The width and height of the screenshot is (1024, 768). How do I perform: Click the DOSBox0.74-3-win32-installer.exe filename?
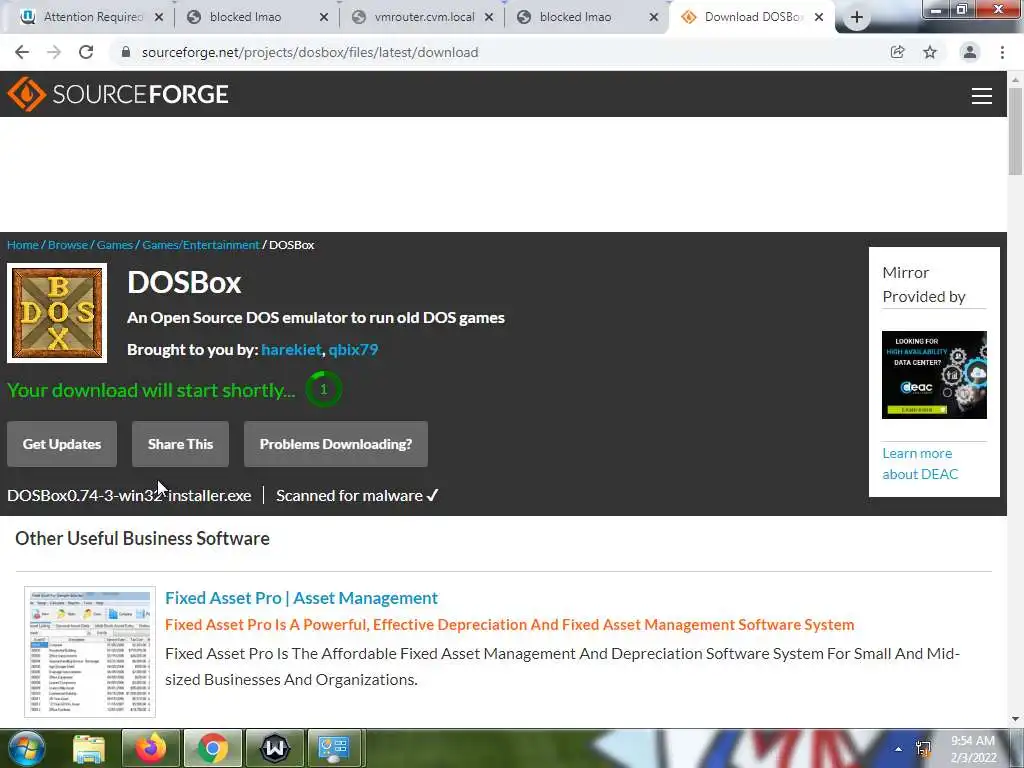tap(129, 496)
